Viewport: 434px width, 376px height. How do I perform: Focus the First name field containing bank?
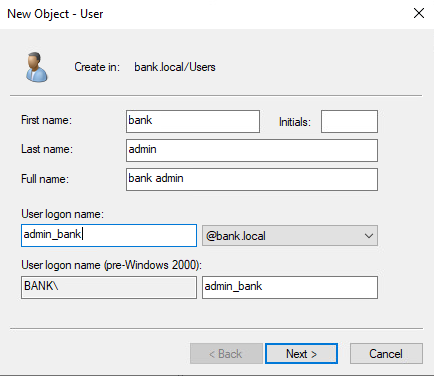click(x=193, y=121)
